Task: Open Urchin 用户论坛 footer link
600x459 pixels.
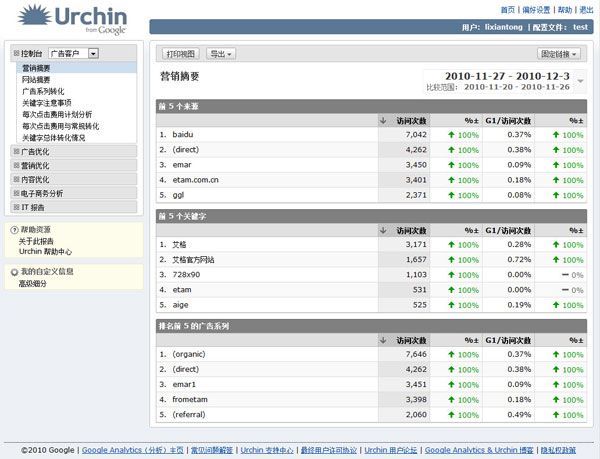Action: pyautogui.click(x=391, y=450)
